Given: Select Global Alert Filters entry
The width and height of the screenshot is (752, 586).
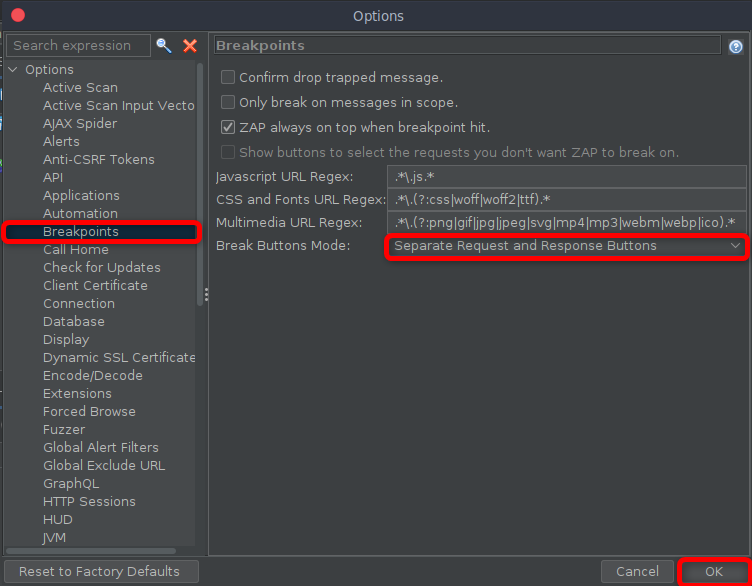Looking at the screenshot, I should [101, 447].
